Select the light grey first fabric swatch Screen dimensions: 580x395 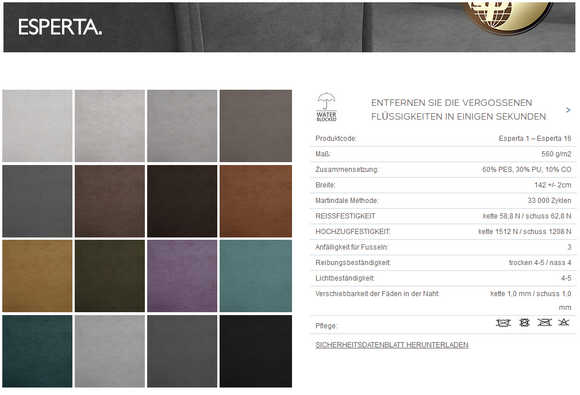point(37,126)
